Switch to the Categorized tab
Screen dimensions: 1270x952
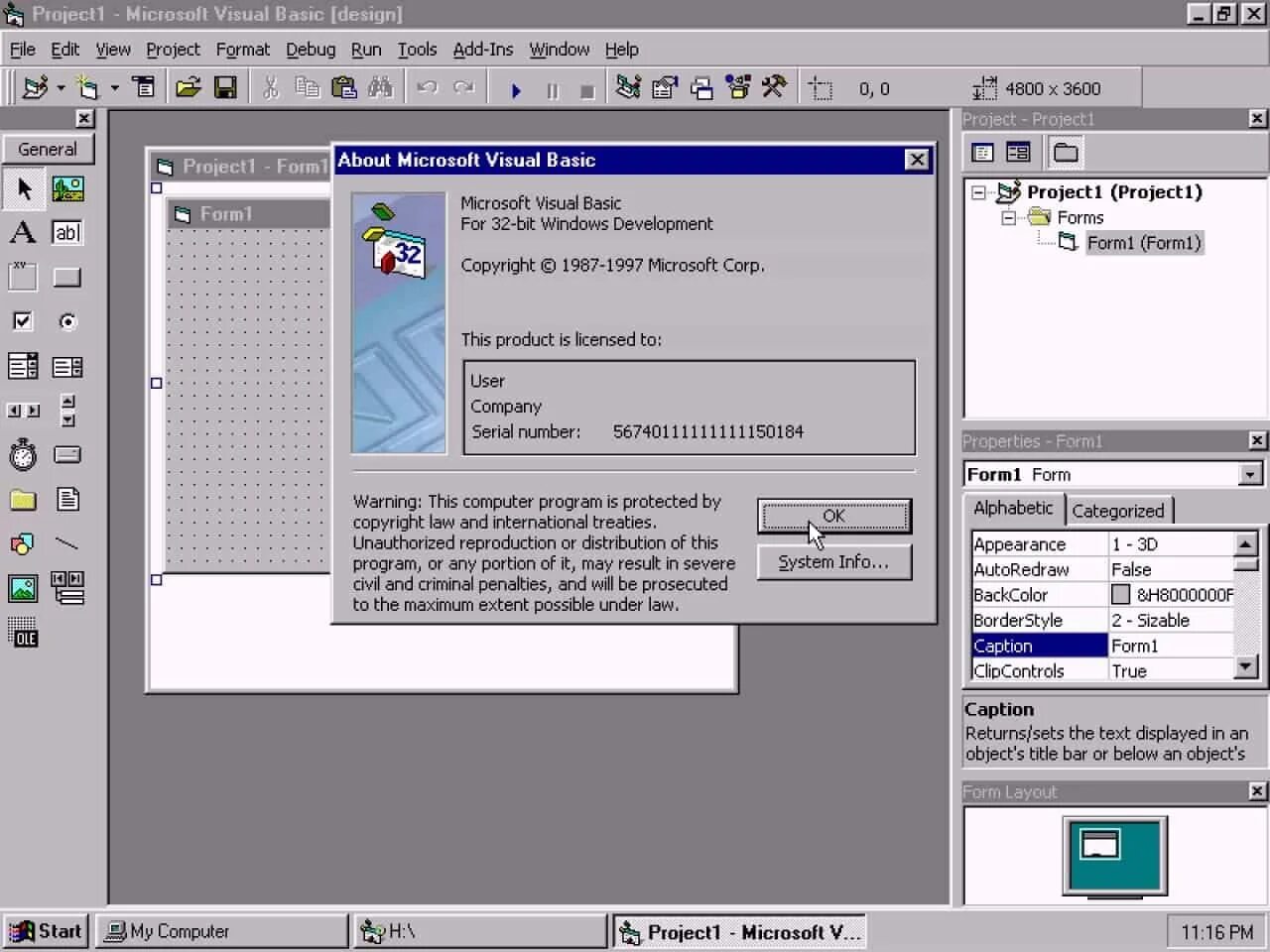click(x=1118, y=511)
